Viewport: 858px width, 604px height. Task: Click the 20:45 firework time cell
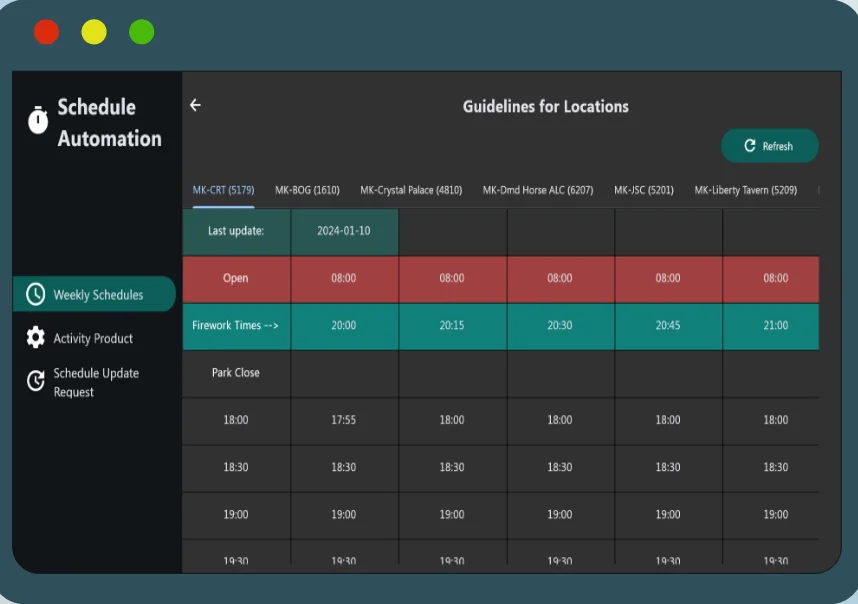pyautogui.click(x=668, y=326)
